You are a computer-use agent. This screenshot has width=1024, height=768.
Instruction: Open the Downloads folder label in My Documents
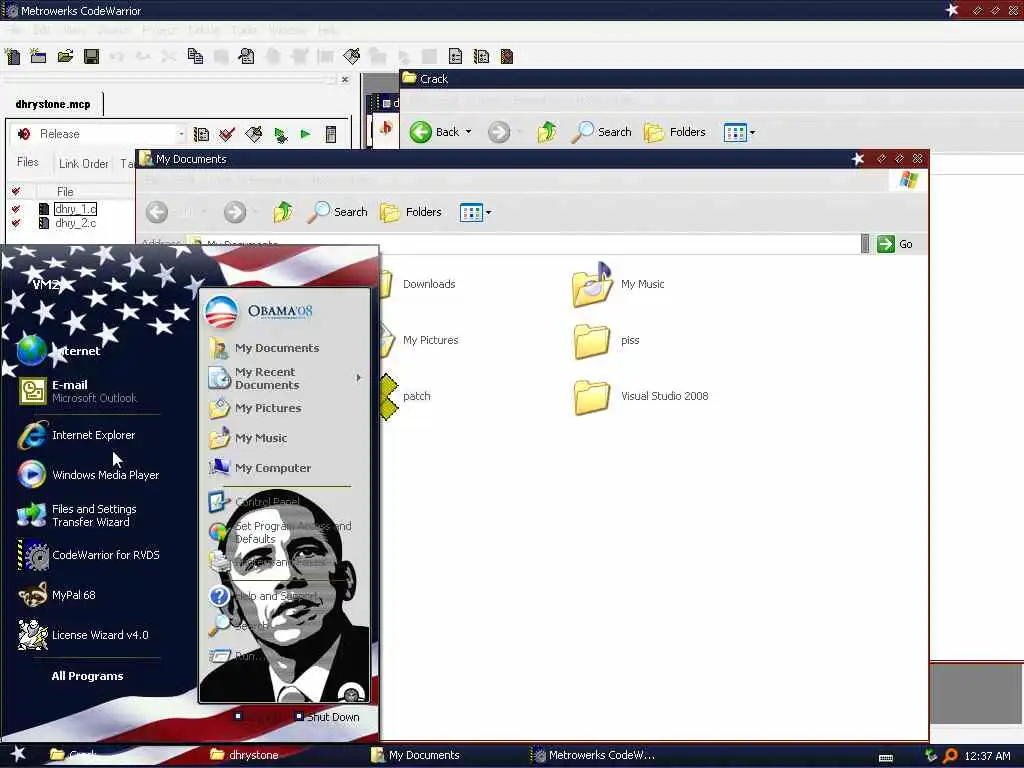(x=429, y=284)
